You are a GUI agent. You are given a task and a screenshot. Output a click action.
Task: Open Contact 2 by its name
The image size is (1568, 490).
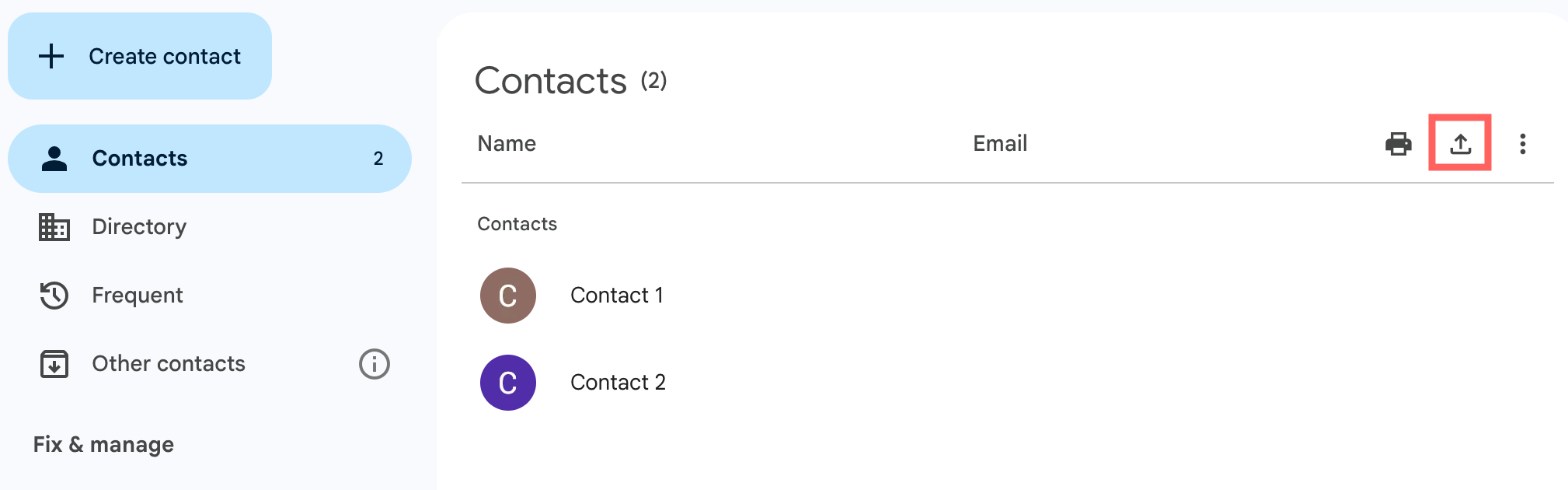pos(618,383)
